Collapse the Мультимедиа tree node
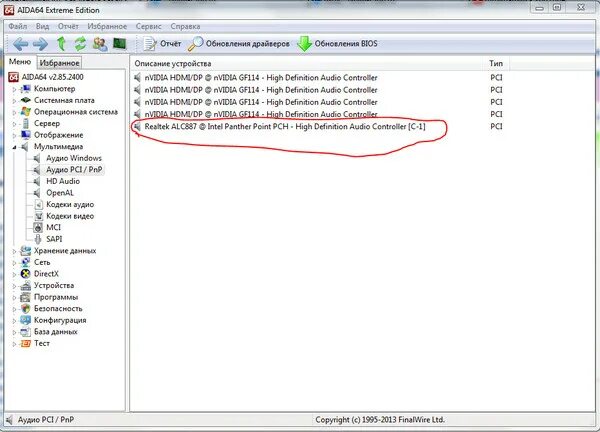This screenshot has height=432, width=600. 14,147
